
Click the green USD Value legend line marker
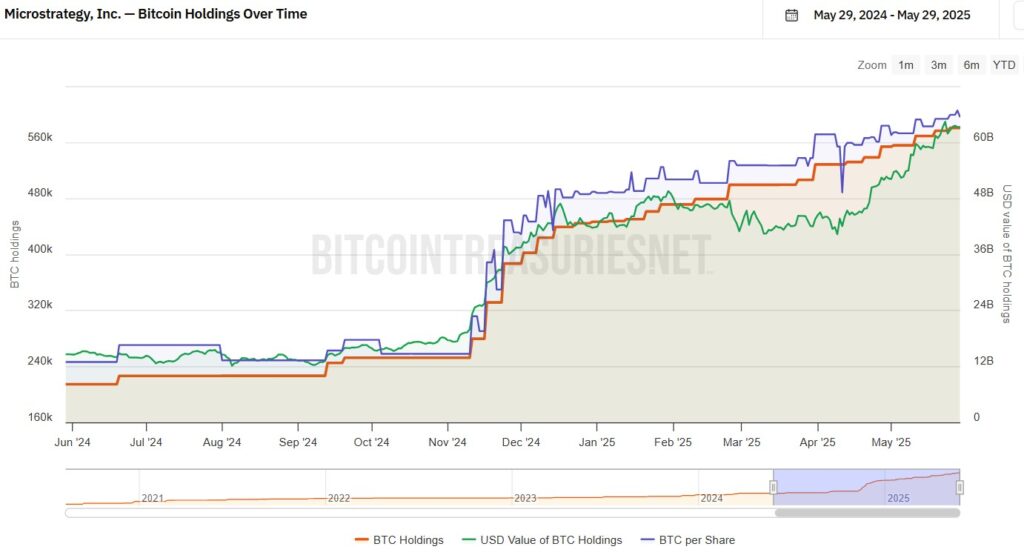tap(469, 540)
